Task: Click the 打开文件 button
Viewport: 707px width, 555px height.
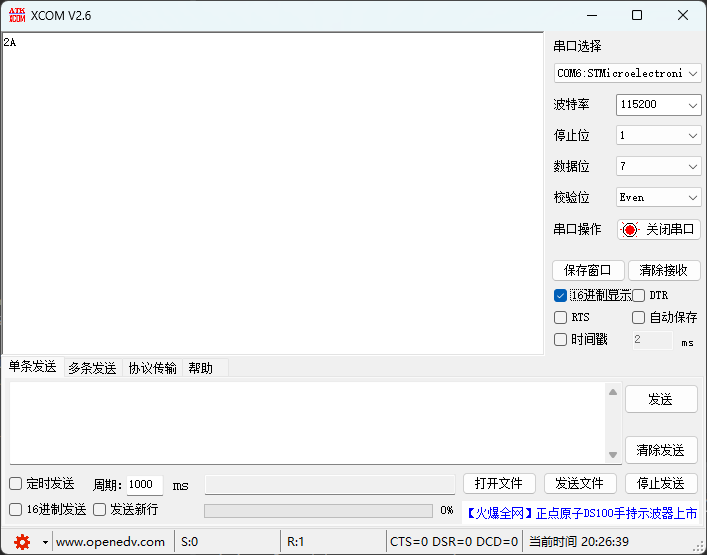Action: click(x=499, y=484)
